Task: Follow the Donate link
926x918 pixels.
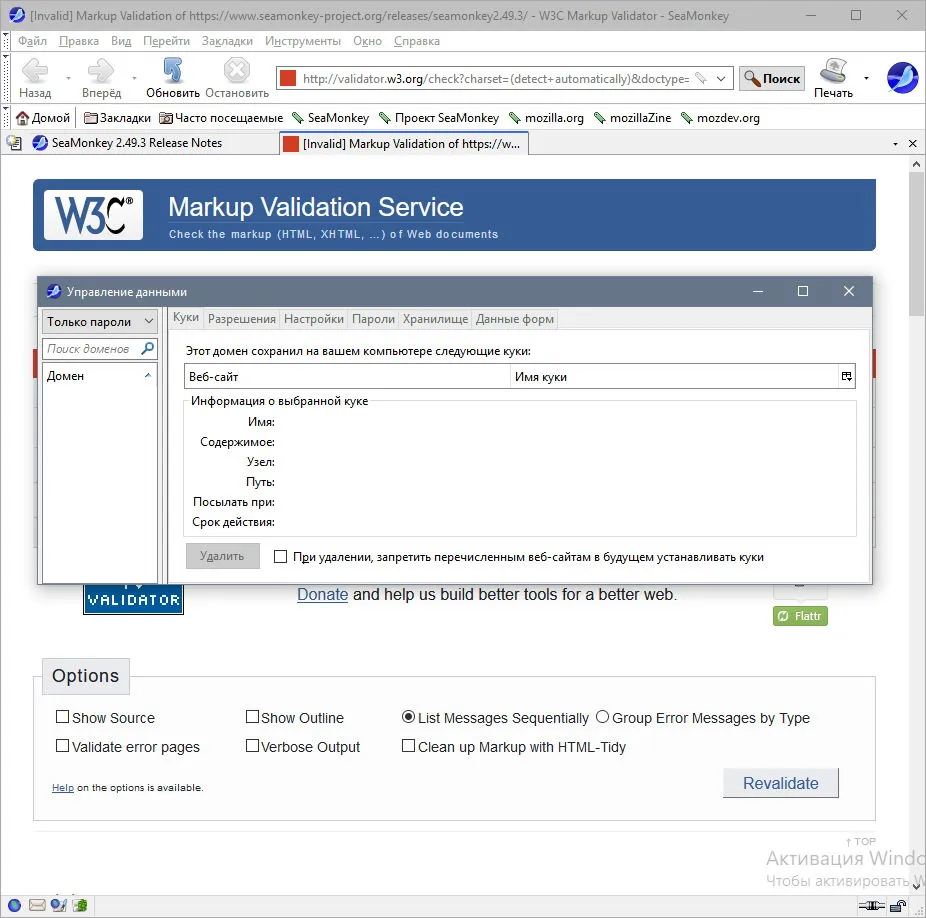Action: tap(322, 594)
